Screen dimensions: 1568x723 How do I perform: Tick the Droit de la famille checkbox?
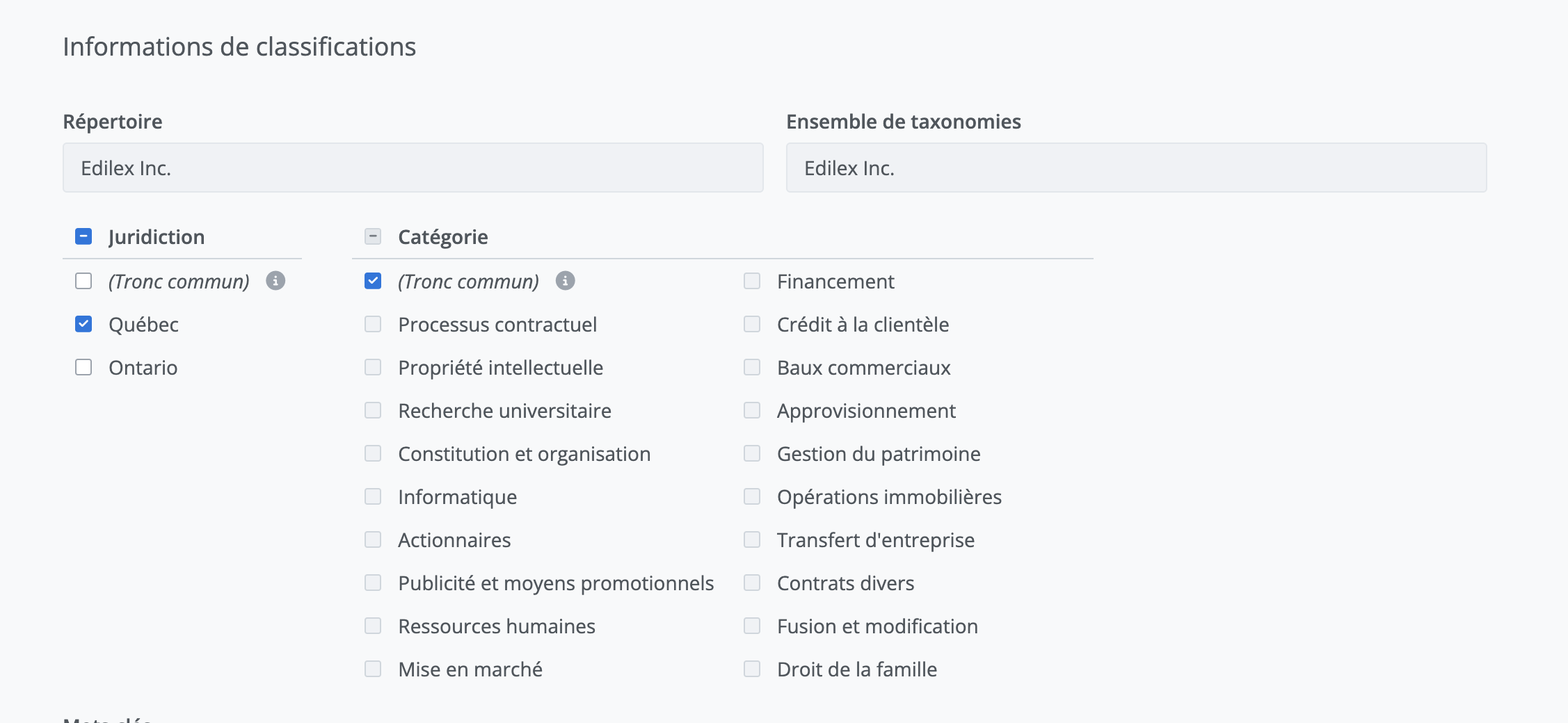click(752, 669)
